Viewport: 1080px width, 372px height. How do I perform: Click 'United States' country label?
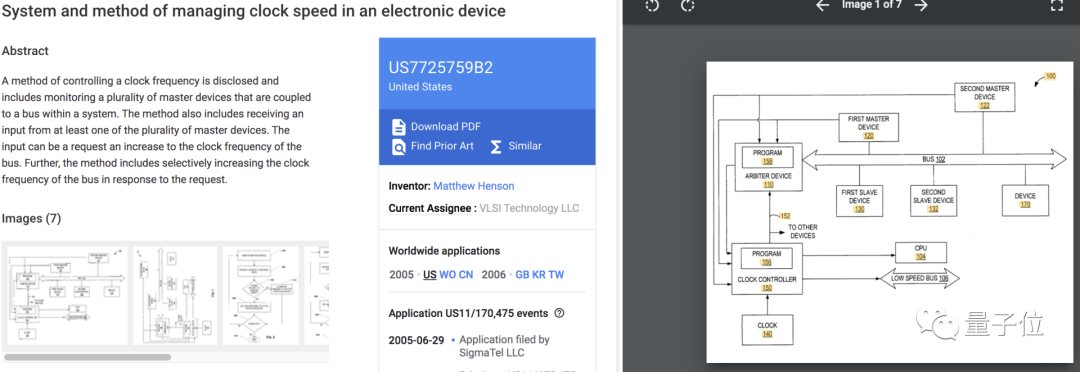[x=420, y=87]
